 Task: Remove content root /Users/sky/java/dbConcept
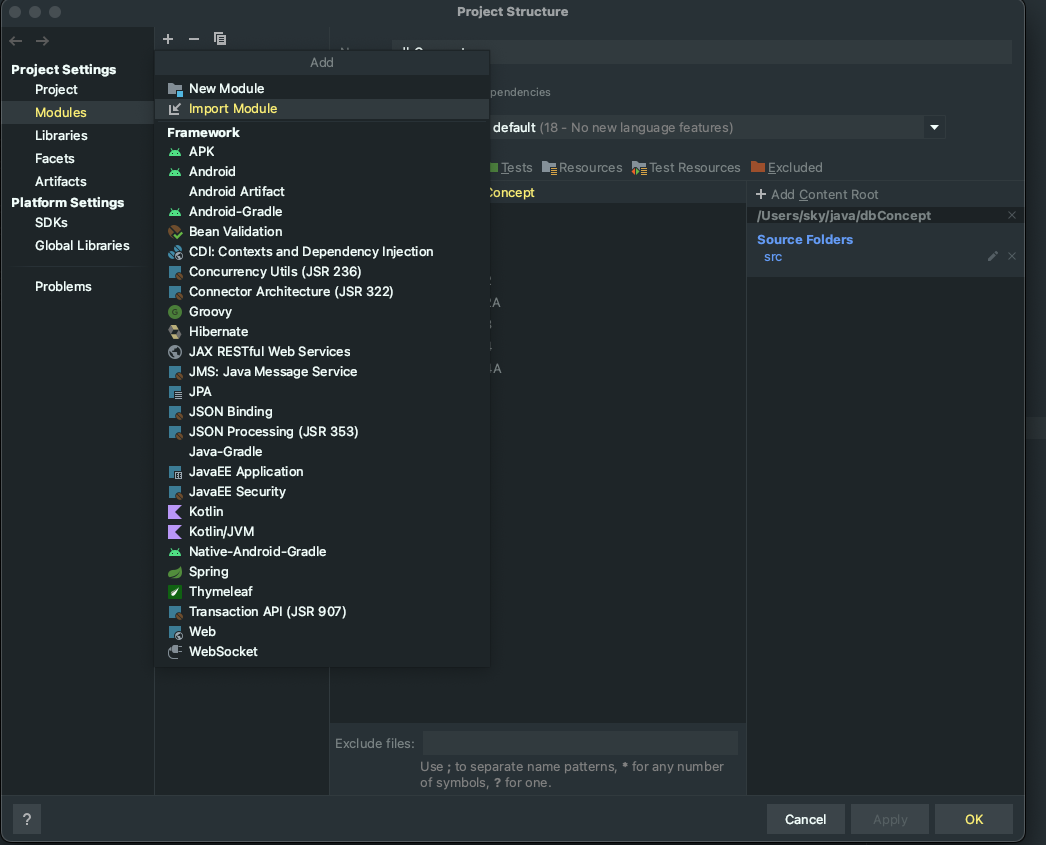point(1011,215)
